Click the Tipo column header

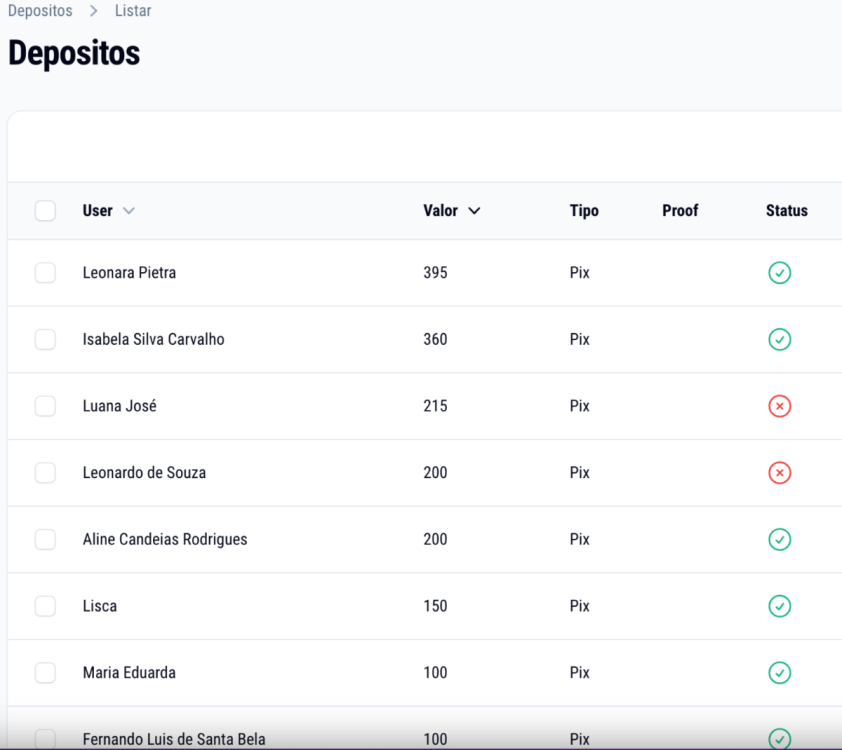point(584,210)
